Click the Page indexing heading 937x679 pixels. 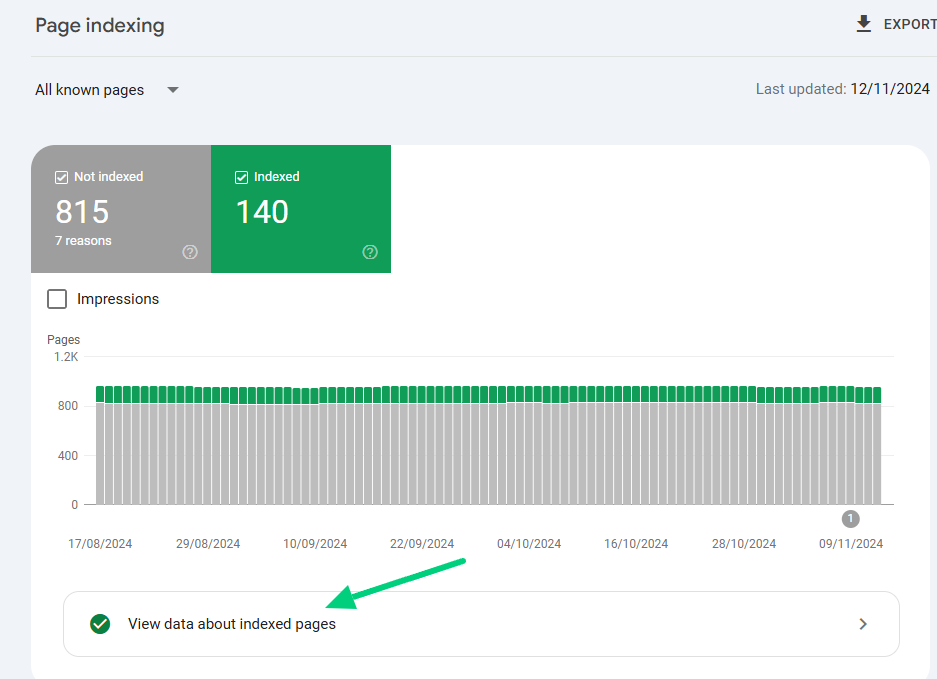click(x=100, y=26)
